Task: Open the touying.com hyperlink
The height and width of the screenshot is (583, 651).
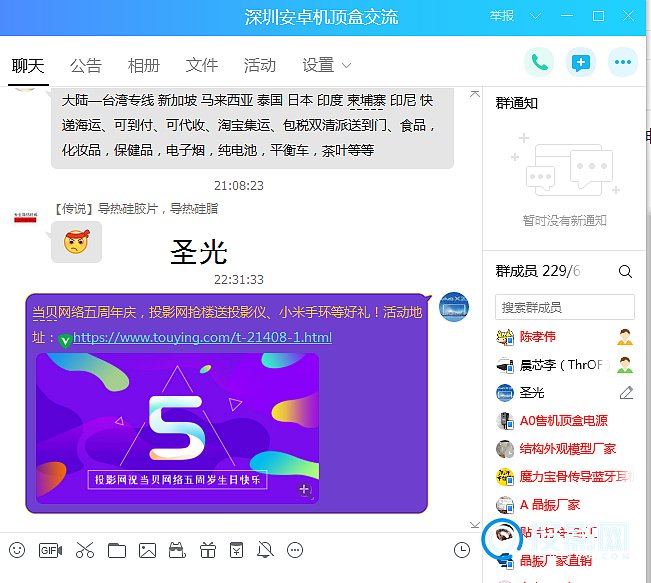Action: click(202, 337)
